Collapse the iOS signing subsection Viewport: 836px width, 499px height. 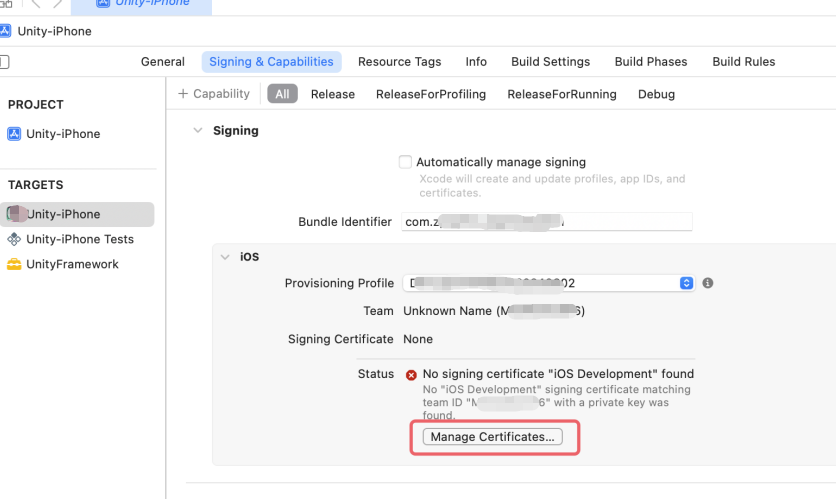(x=225, y=257)
